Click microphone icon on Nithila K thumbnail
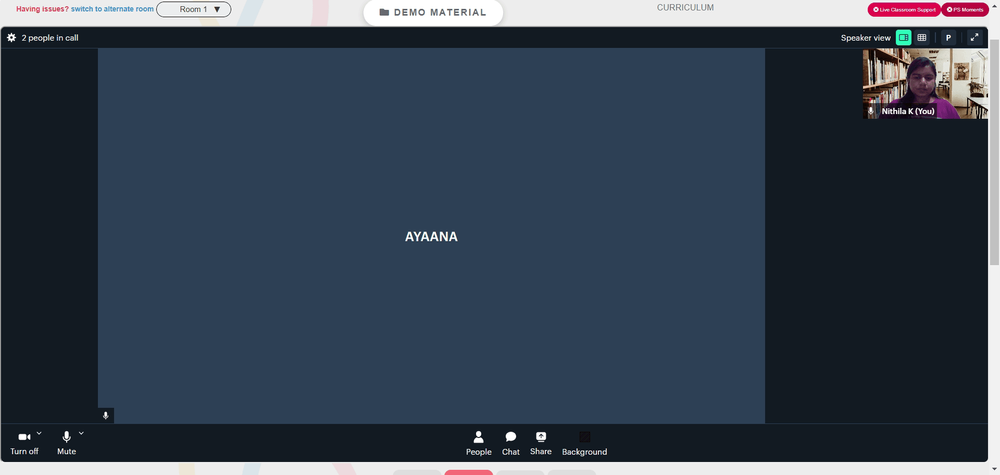 (x=871, y=111)
